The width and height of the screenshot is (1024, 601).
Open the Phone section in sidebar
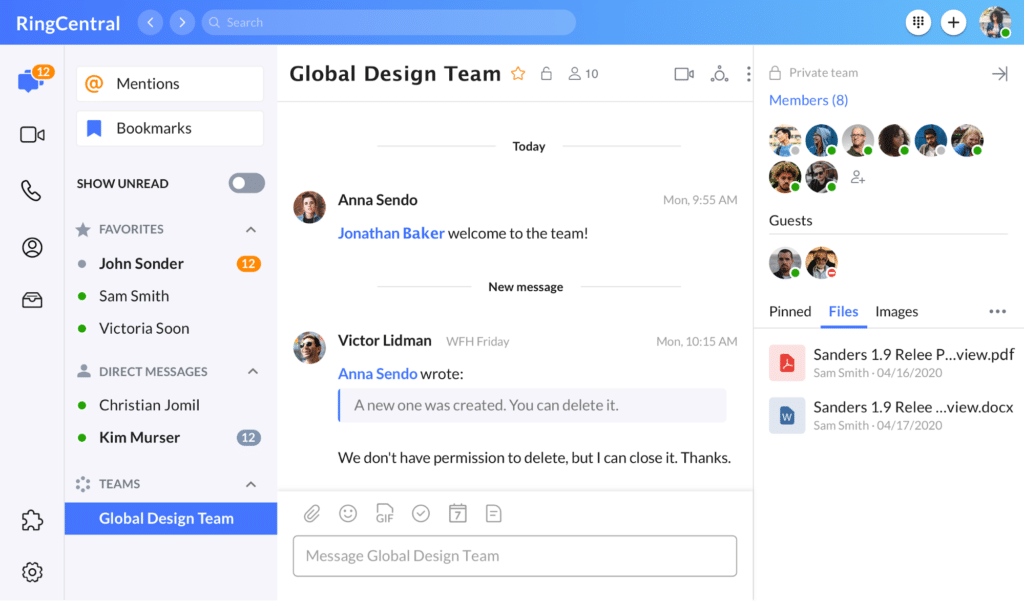[32, 191]
